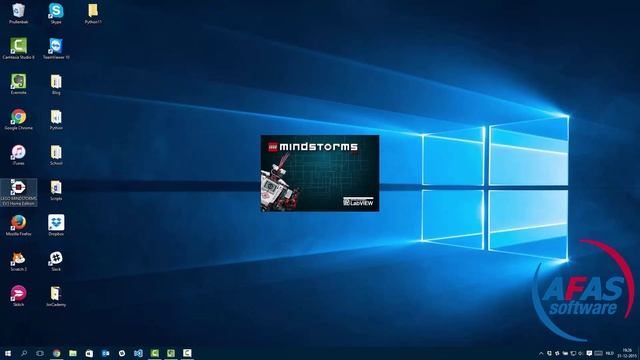
Task: Select the Python11 folder on desktop
Action: [93, 13]
